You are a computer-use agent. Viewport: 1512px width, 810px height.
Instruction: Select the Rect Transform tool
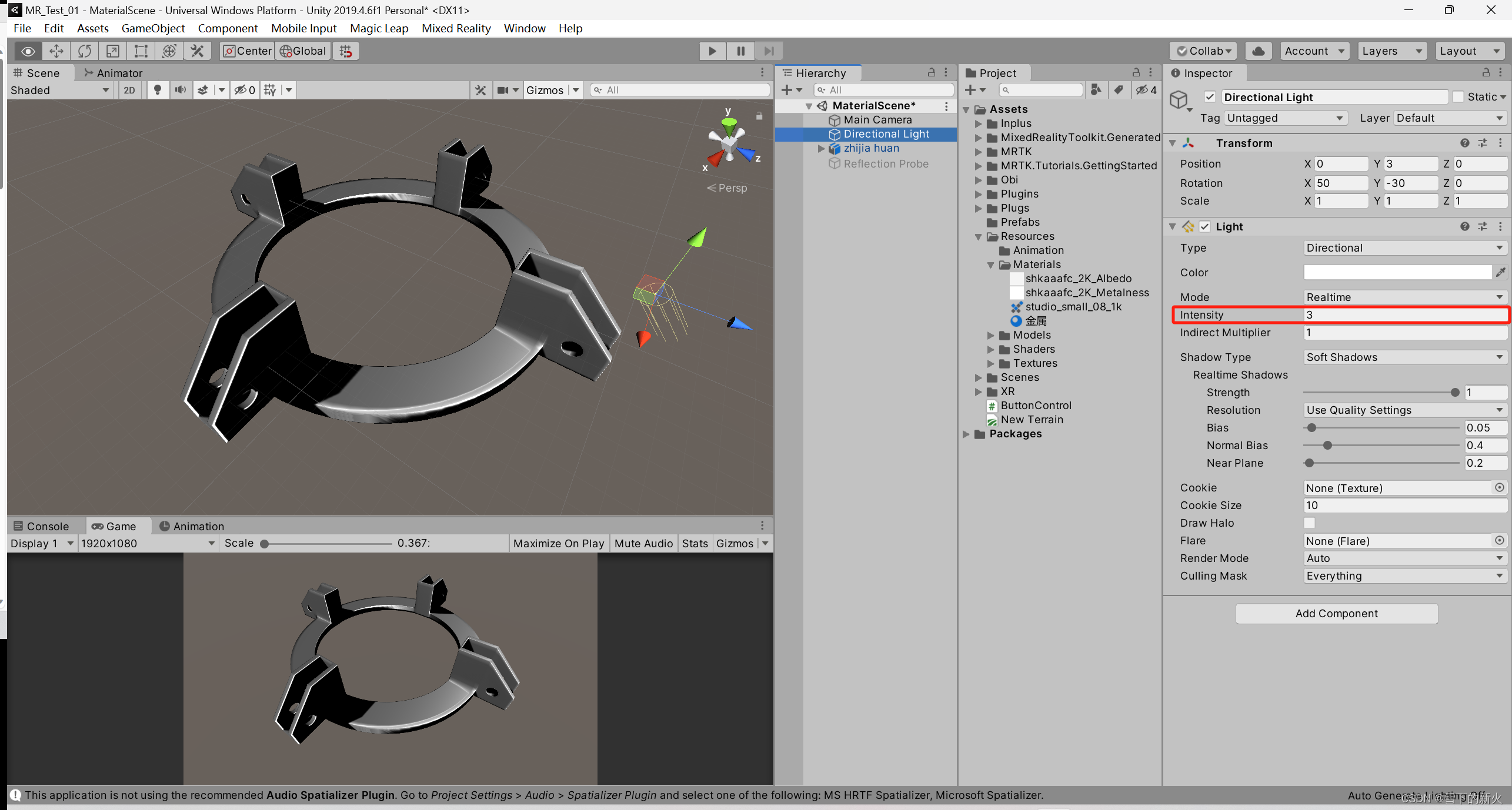point(141,51)
